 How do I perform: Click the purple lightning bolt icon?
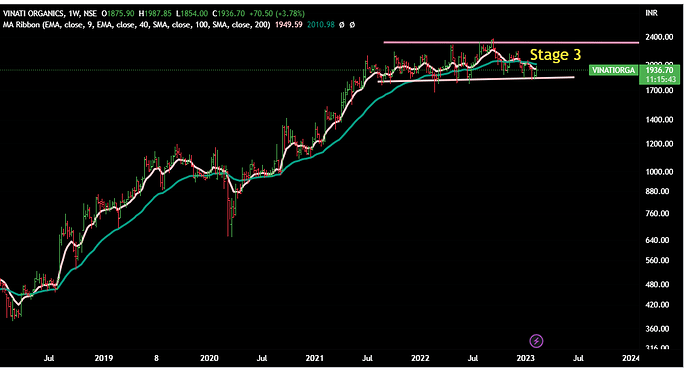point(536,341)
